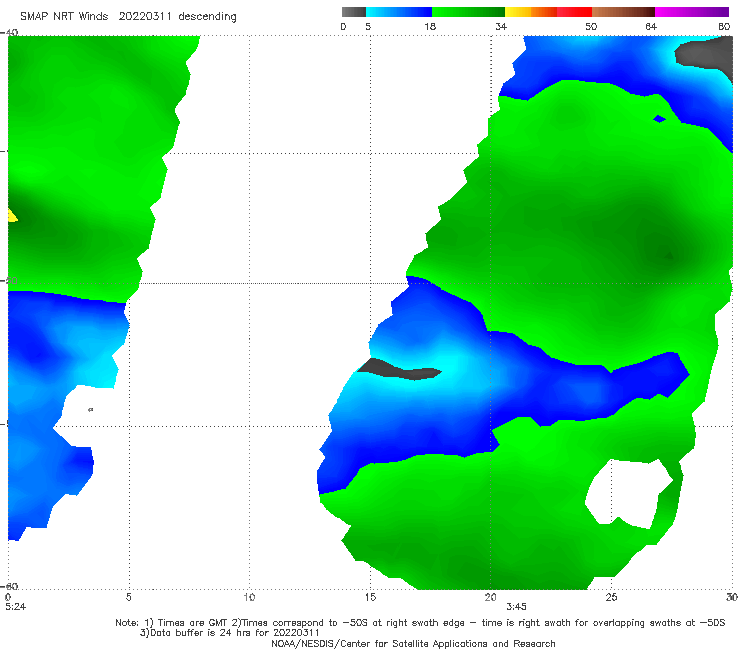
Task: Click the 'NOAA/NESDIS/Center for Satellite Applications and Research' credit
Action: 413,643
